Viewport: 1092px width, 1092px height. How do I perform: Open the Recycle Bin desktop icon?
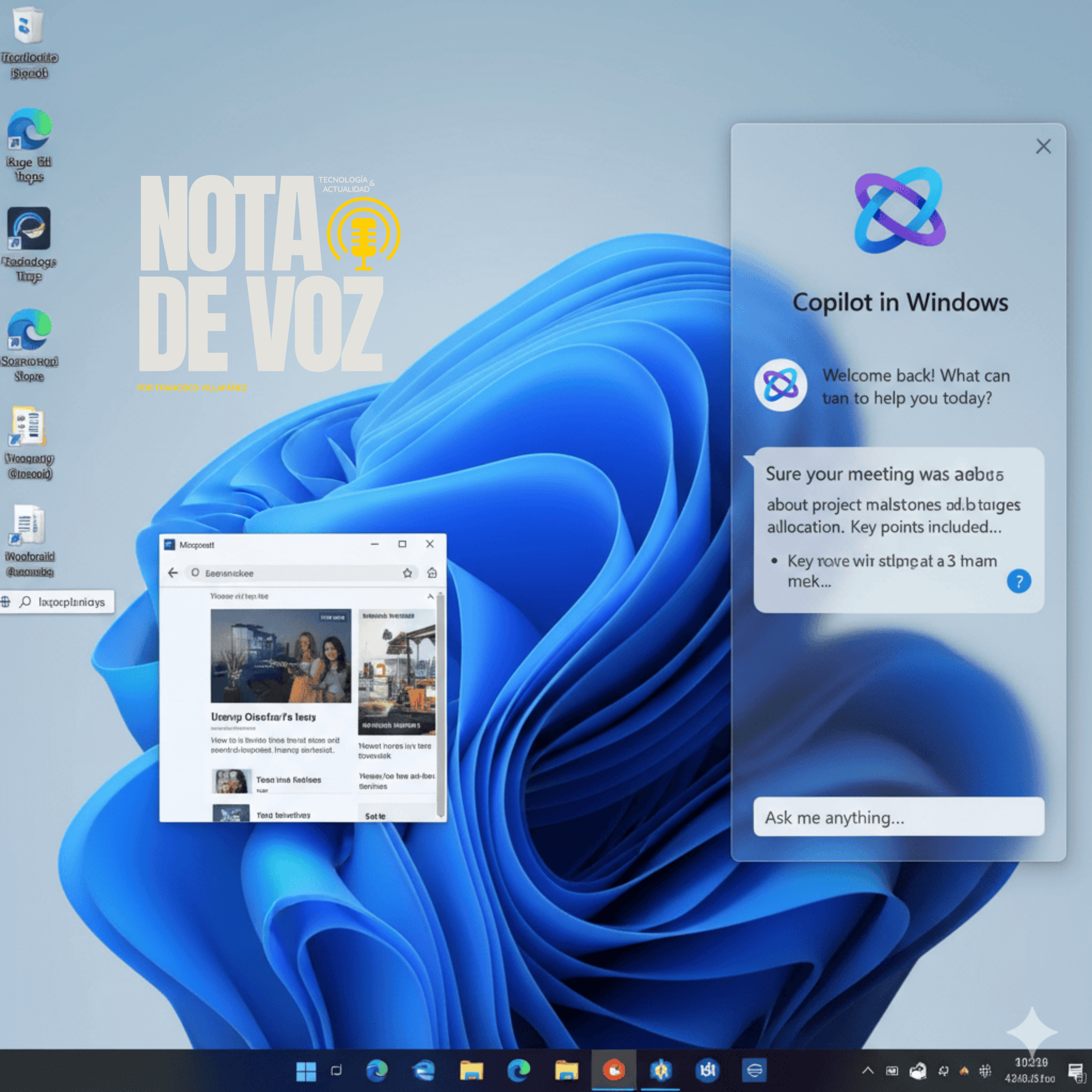(28, 25)
